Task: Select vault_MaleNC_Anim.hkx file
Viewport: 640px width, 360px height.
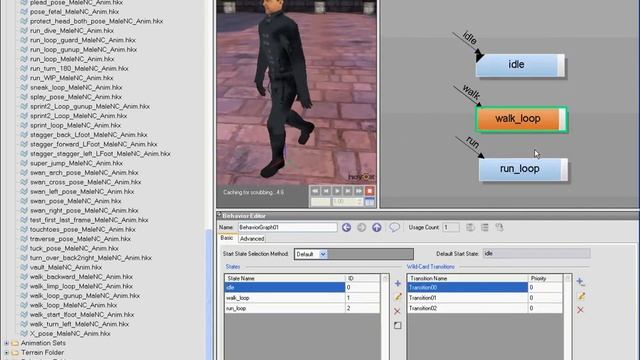Action: [x=66, y=267]
